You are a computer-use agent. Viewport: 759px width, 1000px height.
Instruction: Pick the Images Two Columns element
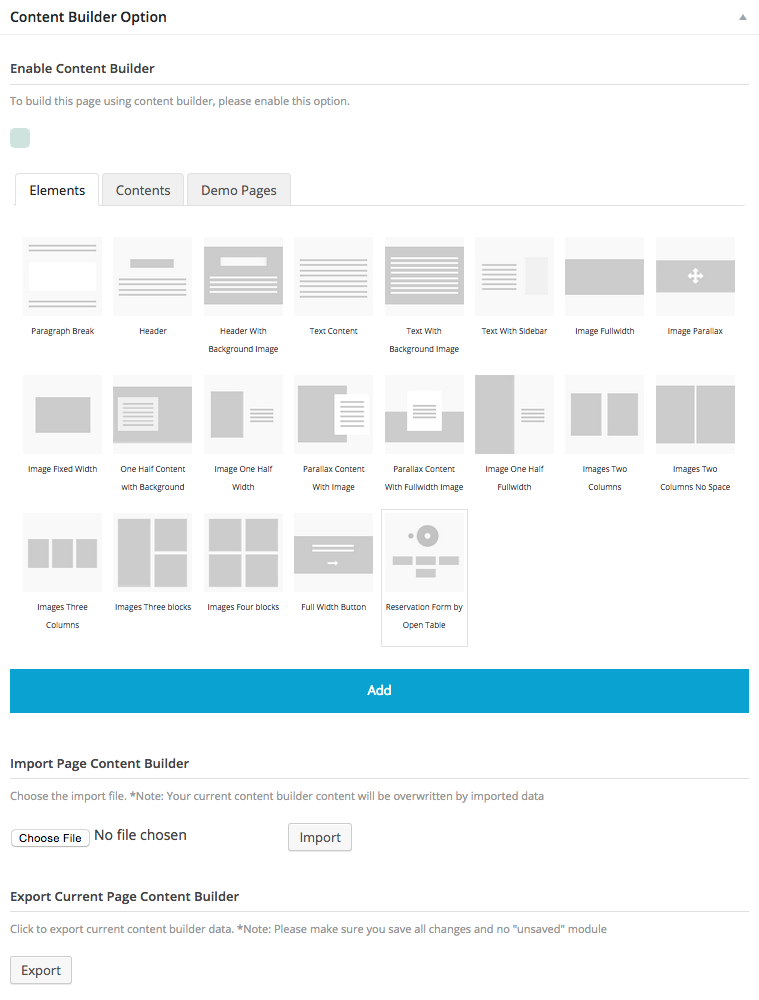point(604,414)
